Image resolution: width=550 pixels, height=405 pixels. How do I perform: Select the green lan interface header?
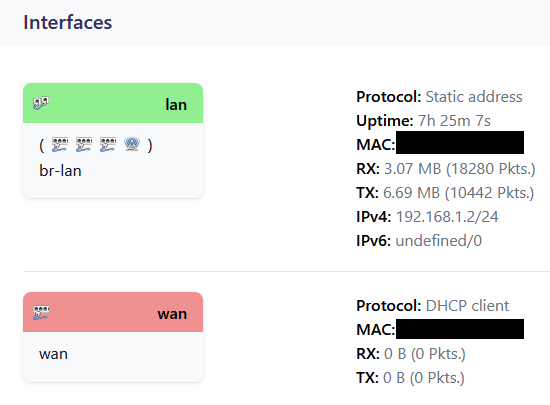tap(113, 103)
